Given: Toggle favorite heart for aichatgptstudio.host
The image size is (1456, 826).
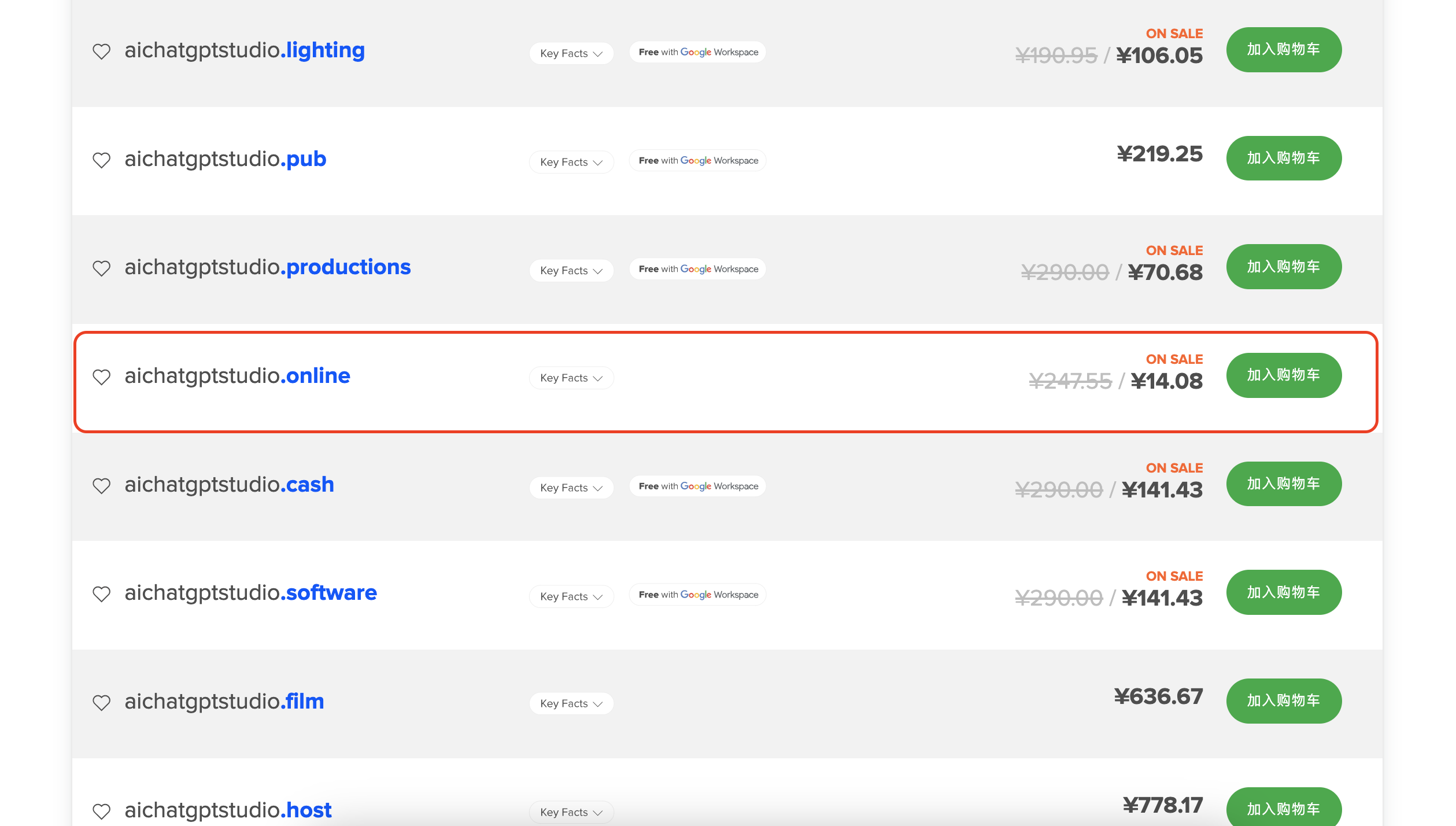Looking at the screenshot, I should pos(102,811).
